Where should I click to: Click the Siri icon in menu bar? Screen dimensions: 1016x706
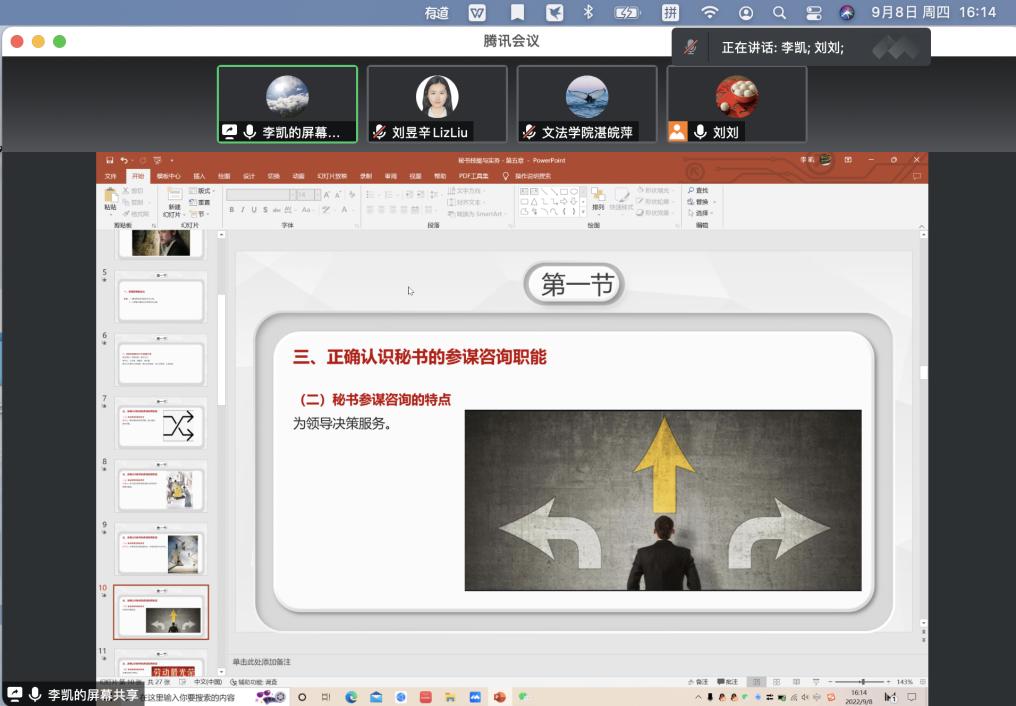[x=847, y=12]
